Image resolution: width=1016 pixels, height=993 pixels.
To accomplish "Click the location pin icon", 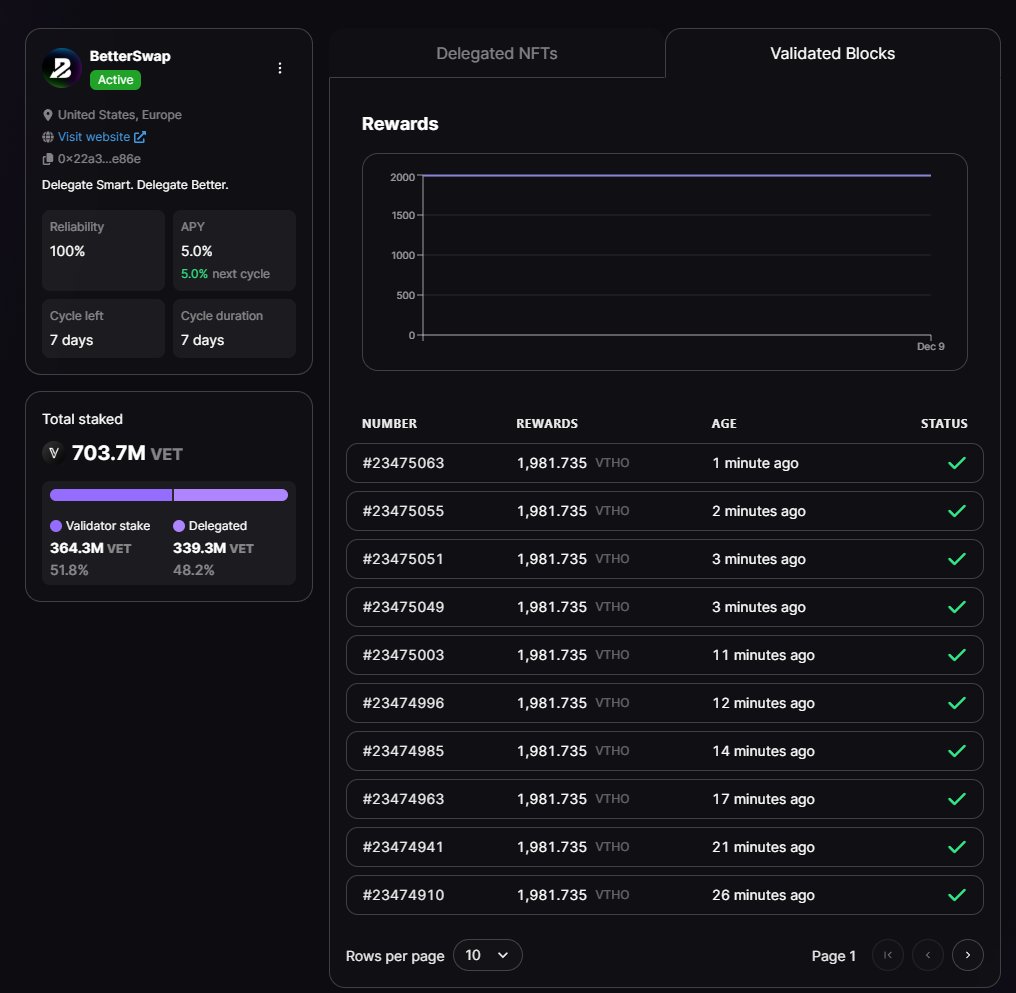I will point(47,115).
